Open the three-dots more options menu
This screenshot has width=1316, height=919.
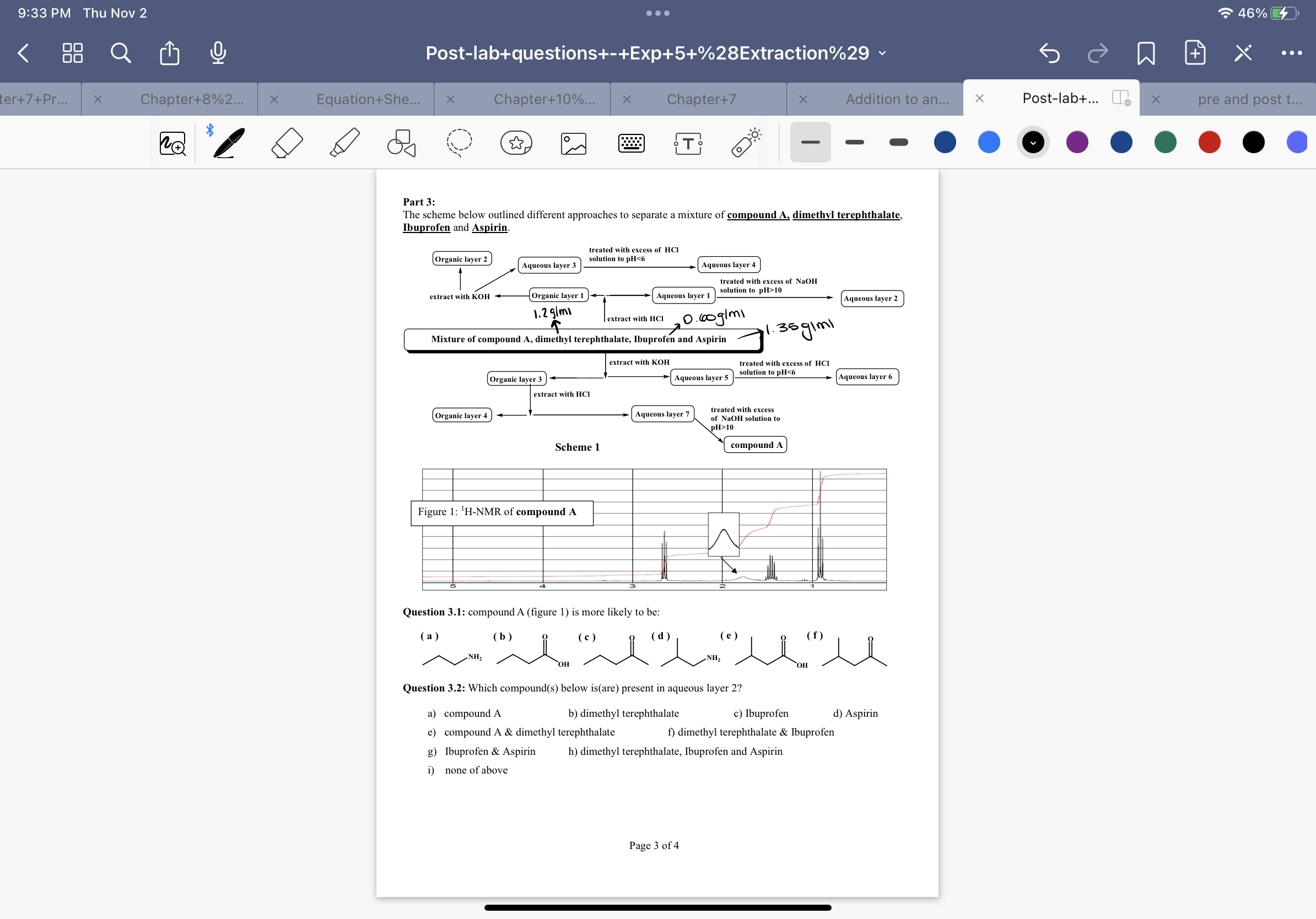point(1291,53)
